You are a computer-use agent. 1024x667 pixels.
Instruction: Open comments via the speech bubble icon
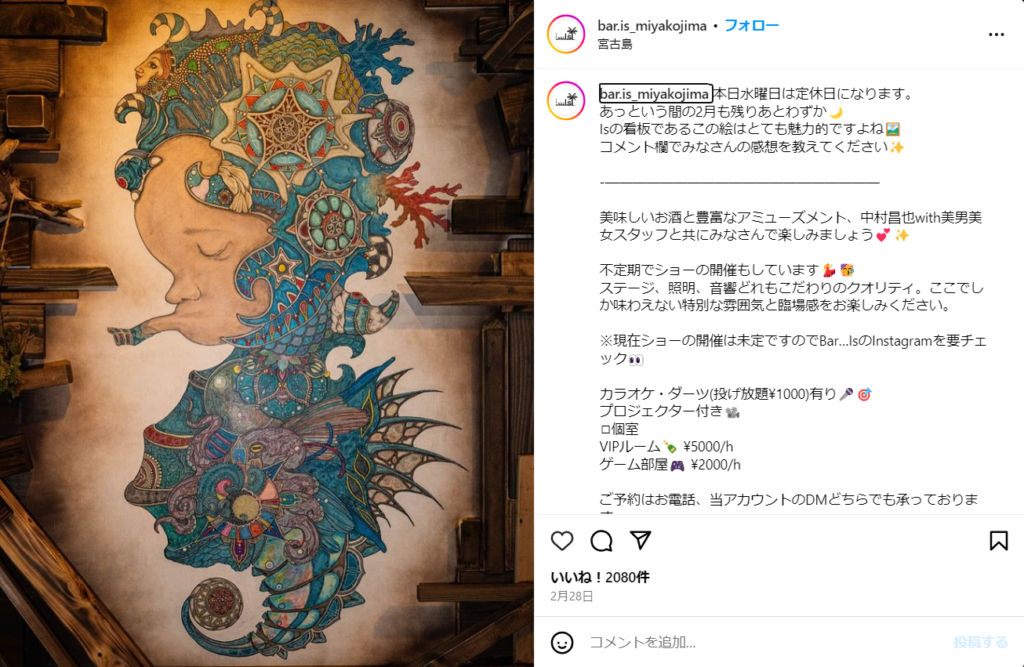[x=601, y=541]
